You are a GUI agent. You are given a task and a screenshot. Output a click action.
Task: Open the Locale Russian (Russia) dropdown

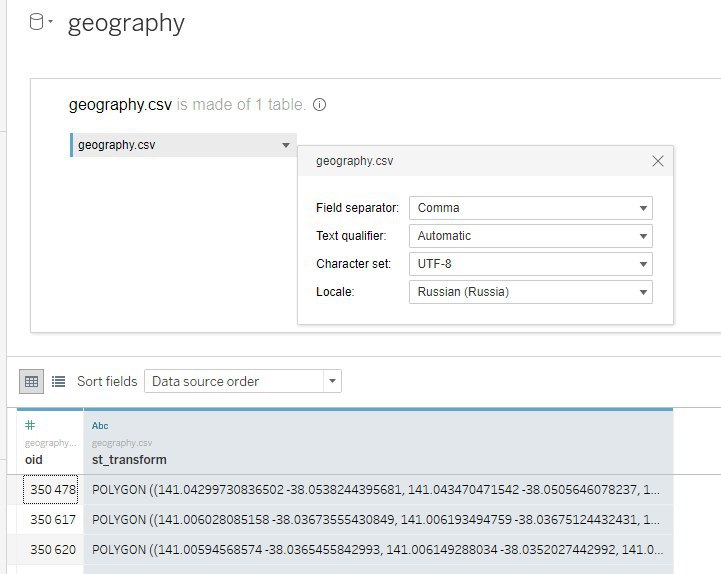[531, 292]
